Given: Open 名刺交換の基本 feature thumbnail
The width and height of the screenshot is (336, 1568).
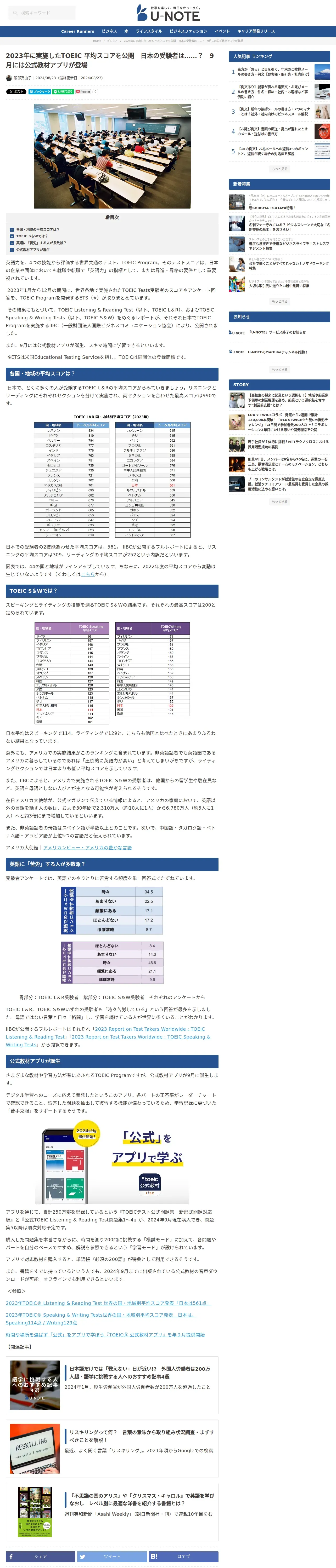Looking at the screenshot, I should click(x=237, y=223).
